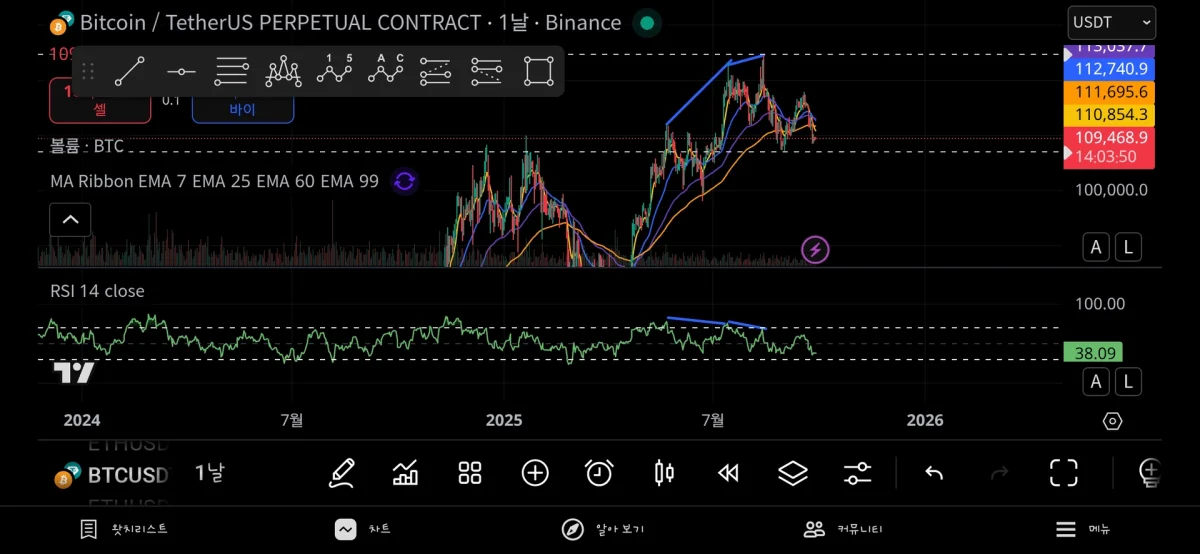The height and width of the screenshot is (554, 1200).
Task: Tap the 볼륨 : BTC volume legend
Action: [87, 146]
